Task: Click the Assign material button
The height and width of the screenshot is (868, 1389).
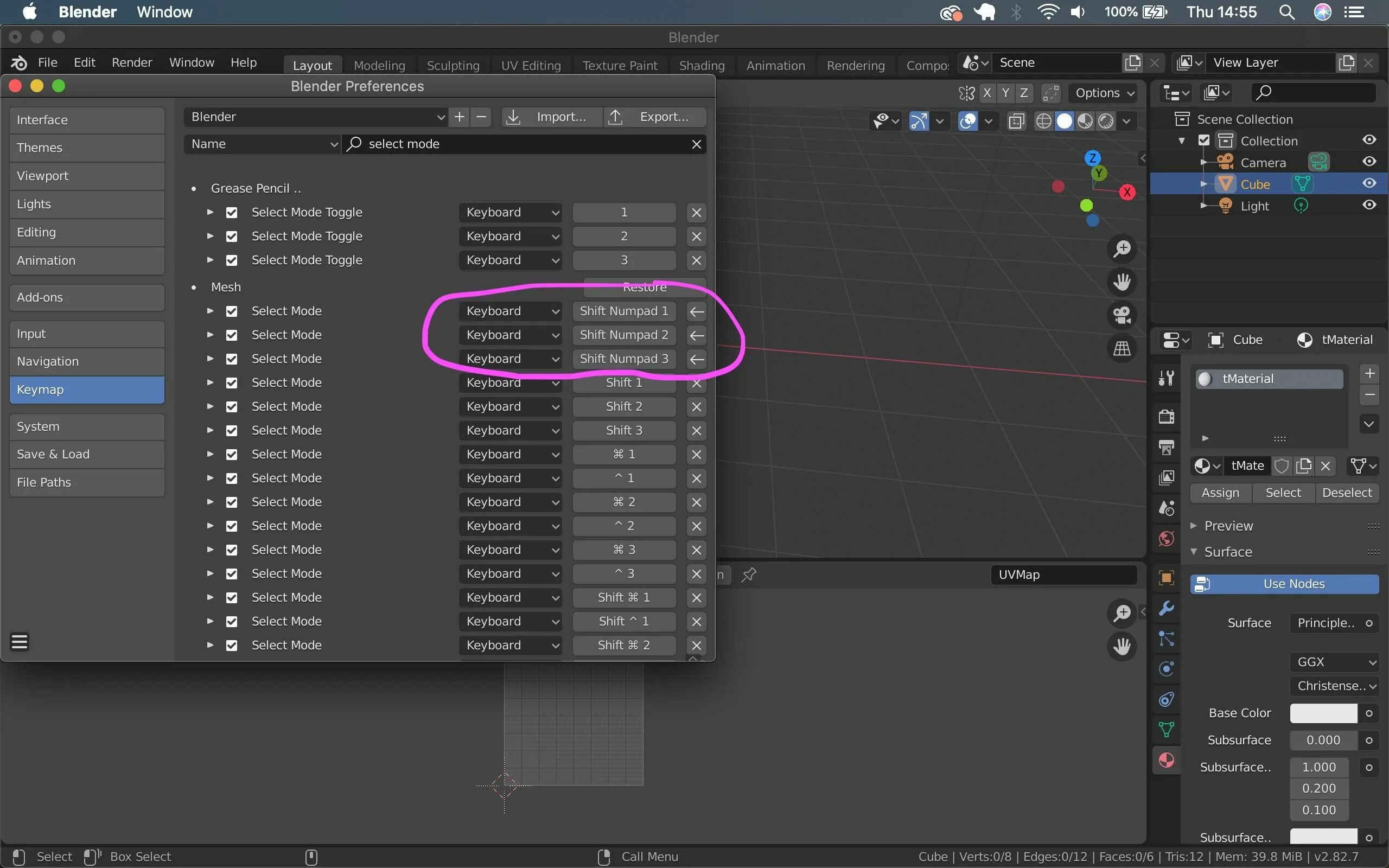Action: point(1220,493)
